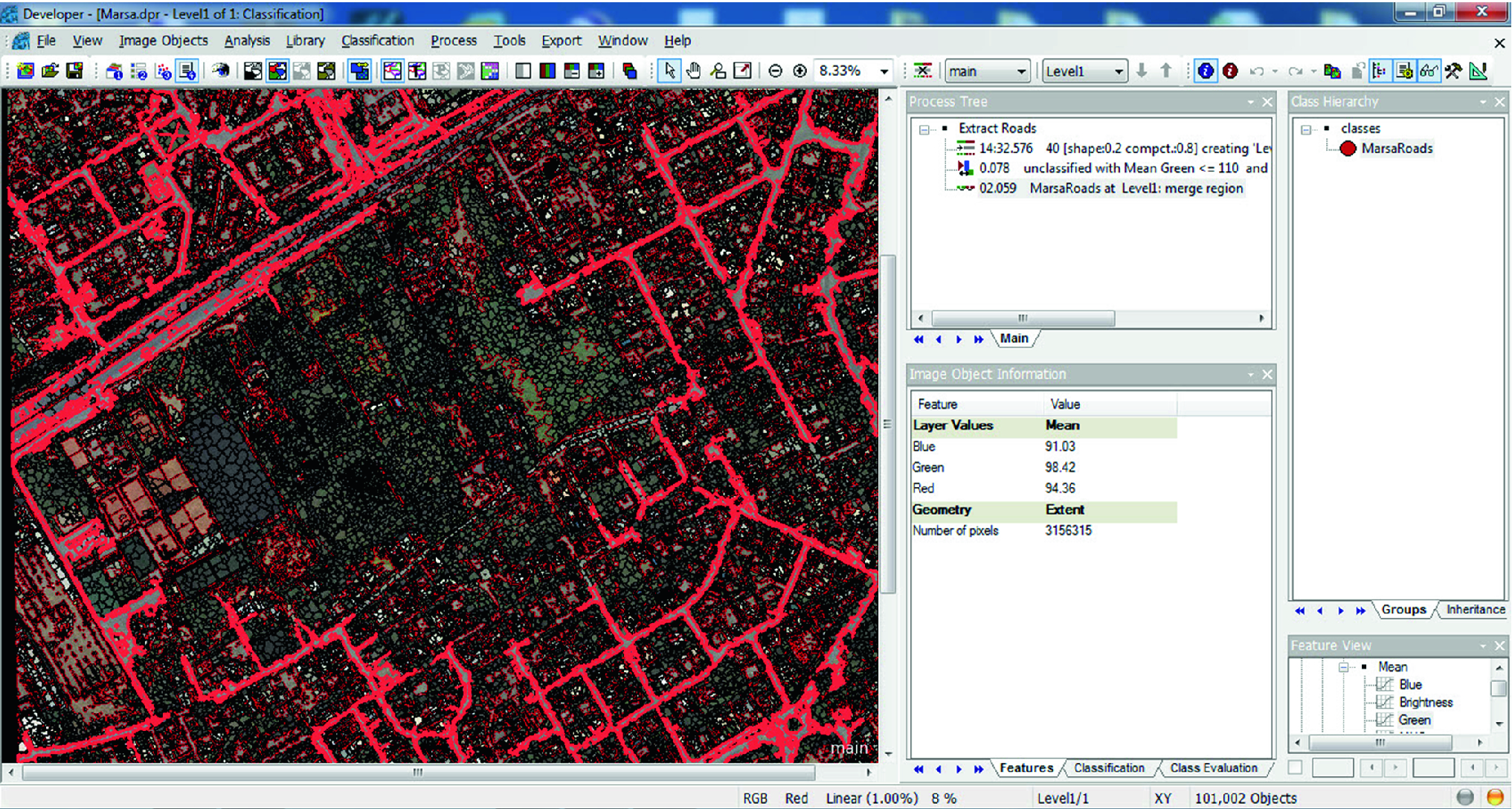The height and width of the screenshot is (809, 1512).
Task: Select the normal cursor arrow tool
Action: pos(670,71)
